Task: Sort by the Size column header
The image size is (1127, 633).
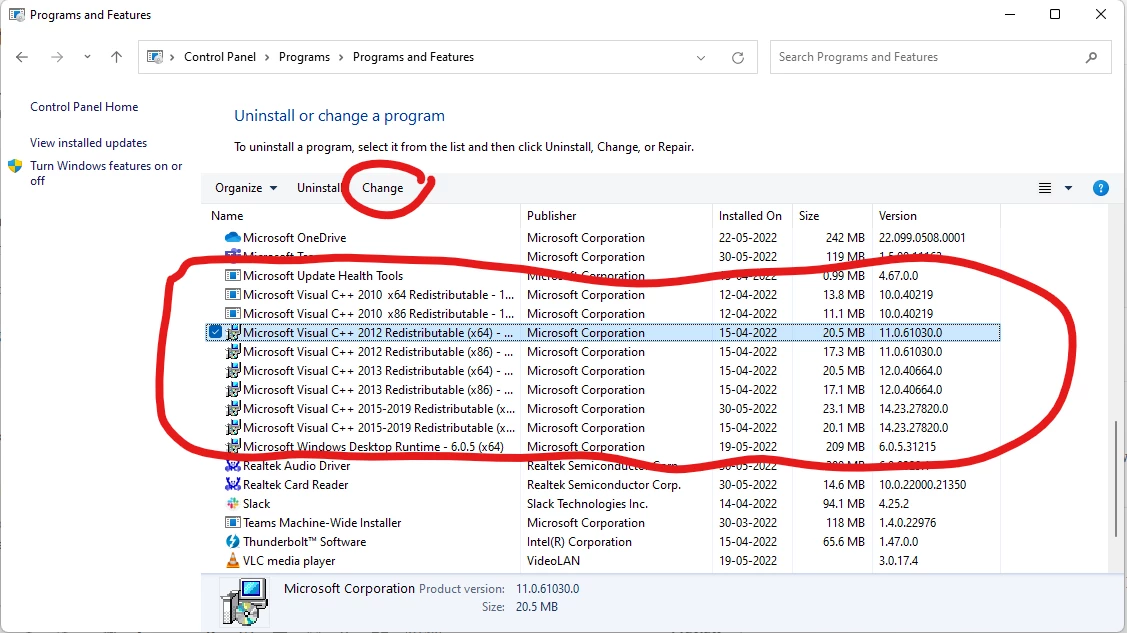Action: click(x=809, y=216)
